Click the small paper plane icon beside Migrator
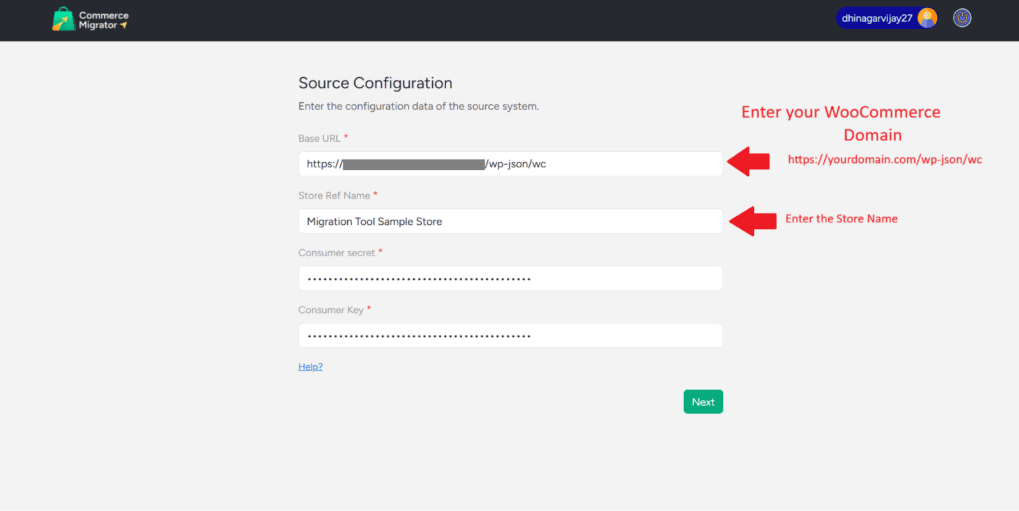The height and width of the screenshot is (511, 1019). pyautogui.click(x=124, y=25)
